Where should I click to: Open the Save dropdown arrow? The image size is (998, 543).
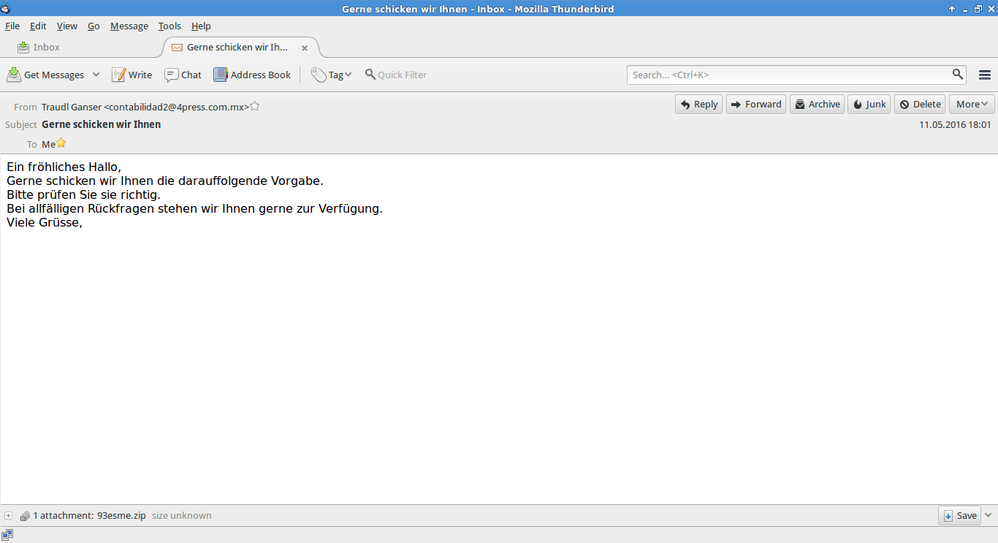click(x=988, y=516)
